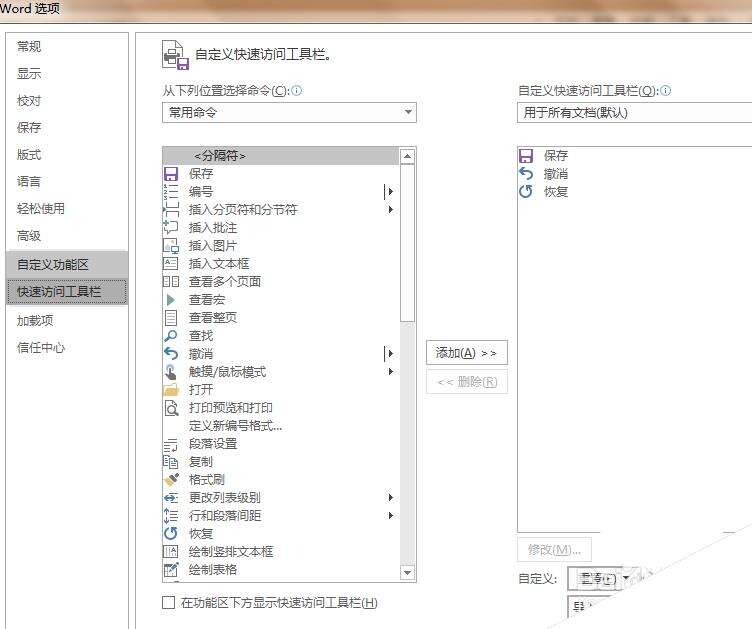Select the <分隔符> entry in commands list
This screenshot has width=752, height=629.
tap(281, 155)
